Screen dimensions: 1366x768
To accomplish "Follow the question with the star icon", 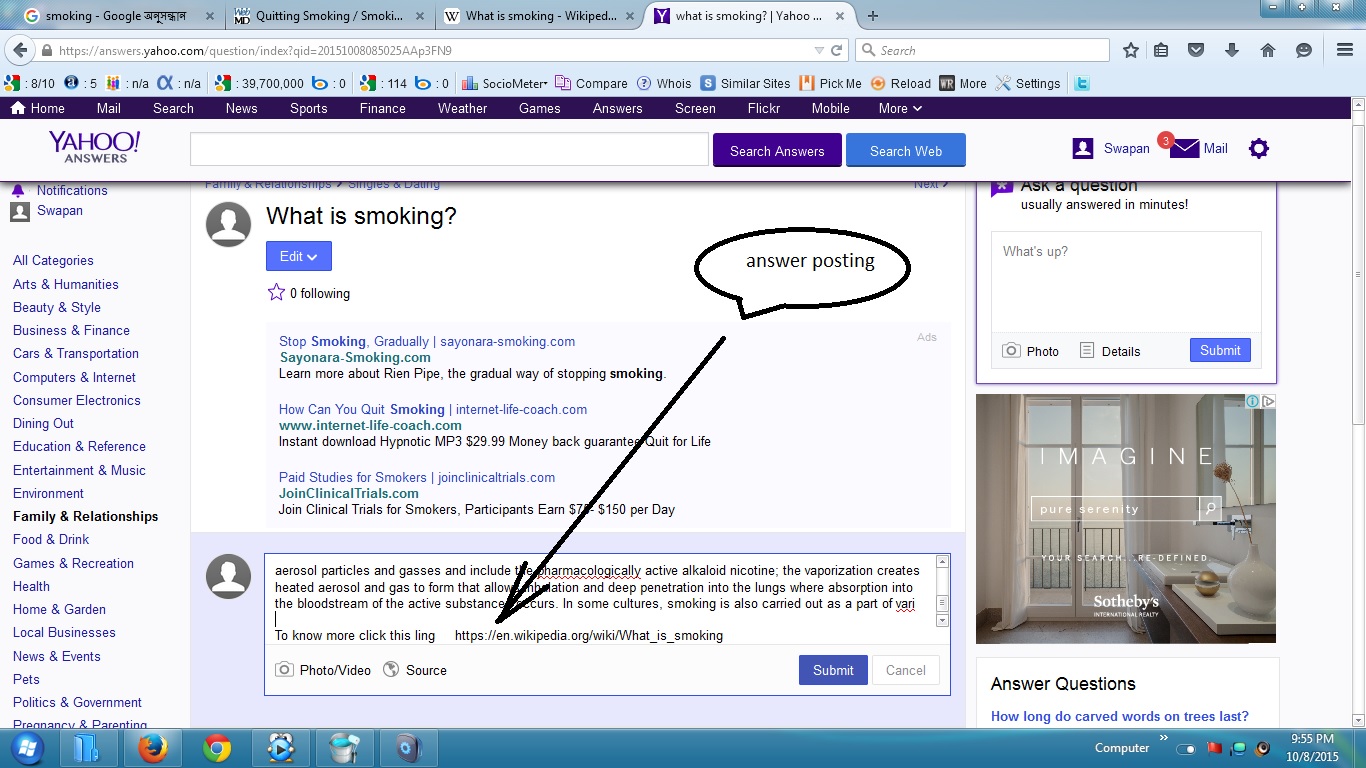I will click(276, 293).
